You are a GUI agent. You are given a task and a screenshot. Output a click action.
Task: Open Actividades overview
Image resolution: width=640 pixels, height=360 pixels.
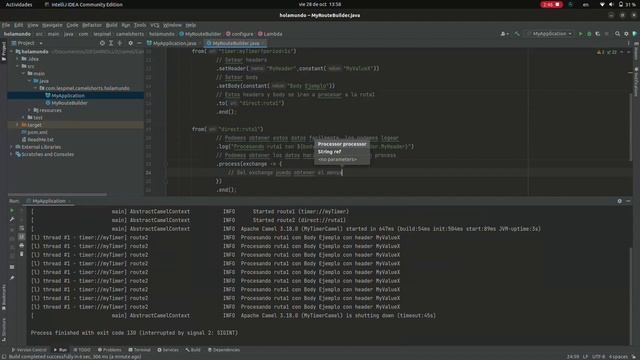19,4
